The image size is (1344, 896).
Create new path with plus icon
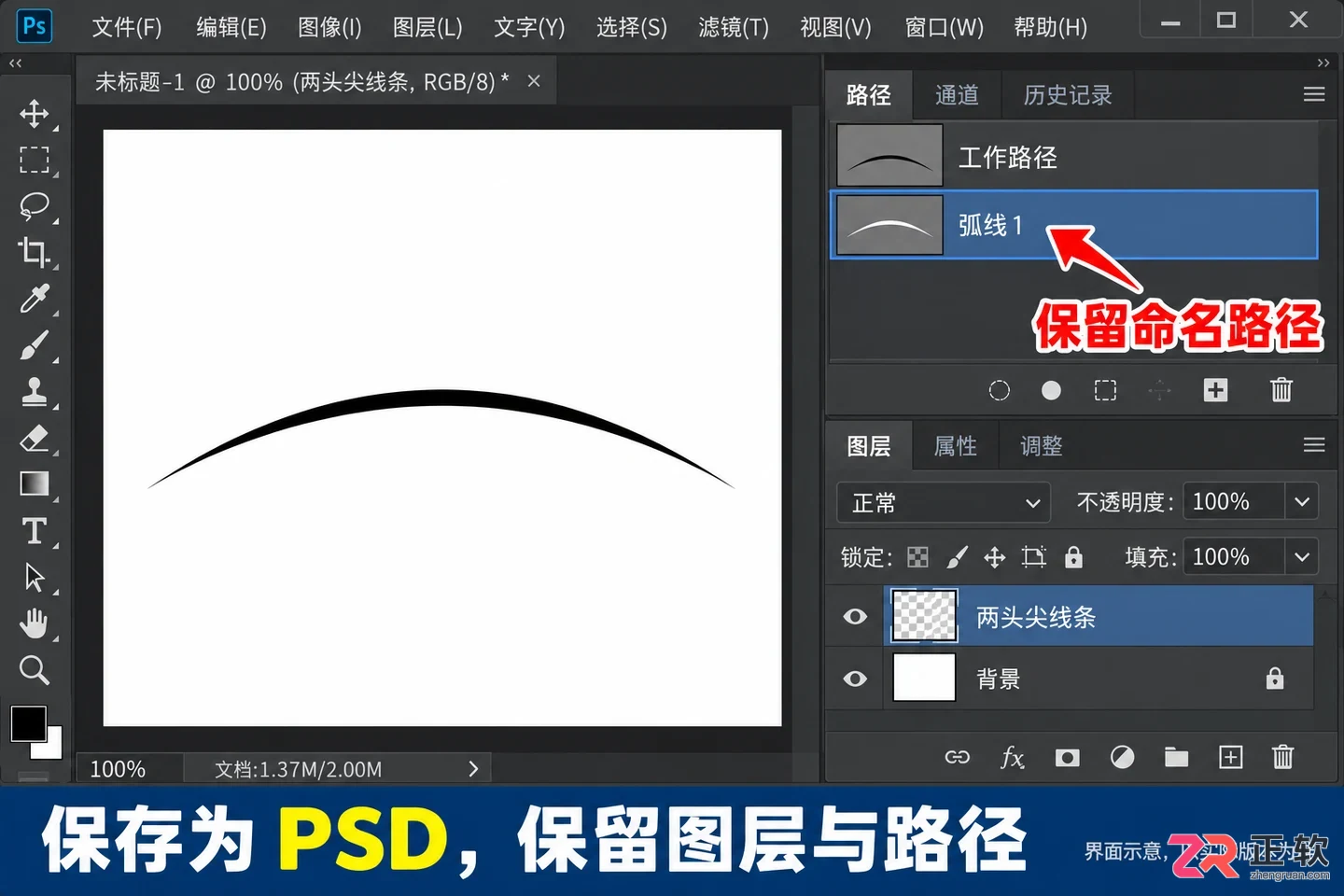1215,390
